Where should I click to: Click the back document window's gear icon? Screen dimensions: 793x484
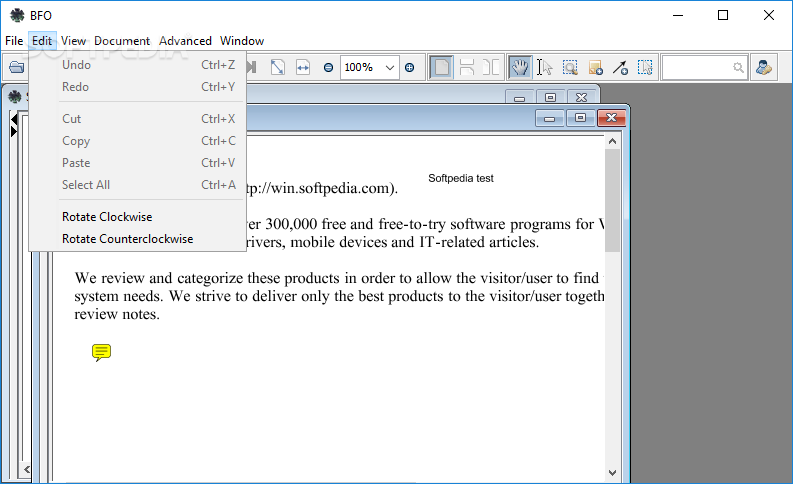tap(15, 97)
